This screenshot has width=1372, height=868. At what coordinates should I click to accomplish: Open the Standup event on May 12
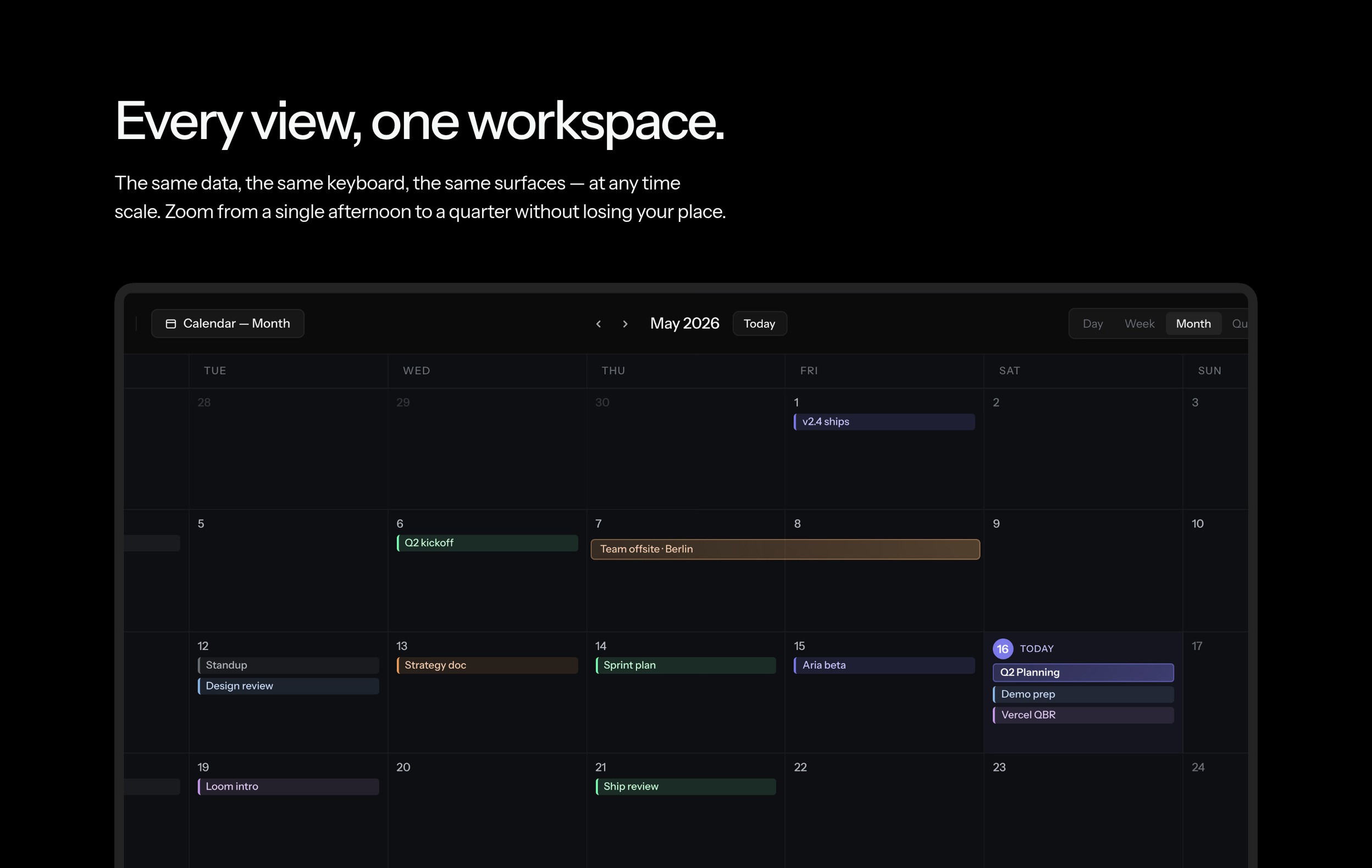[x=288, y=665]
